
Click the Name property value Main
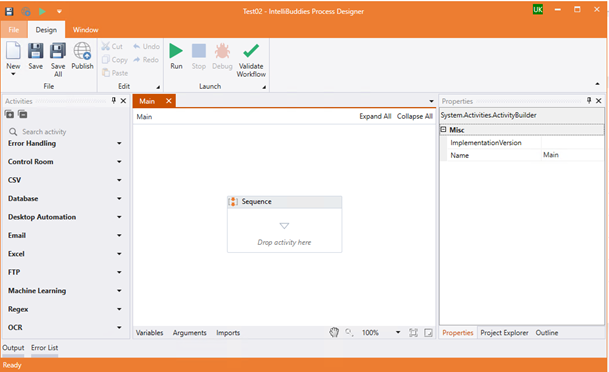pos(572,155)
